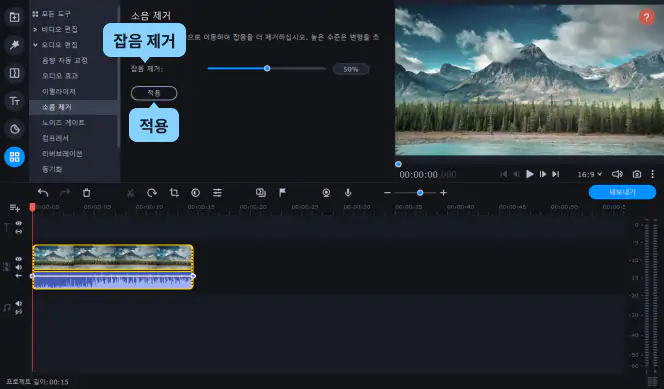Hide the title track with eye icon
Image resolution: width=664 pixels, height=389 pixels.
[19, 223]
